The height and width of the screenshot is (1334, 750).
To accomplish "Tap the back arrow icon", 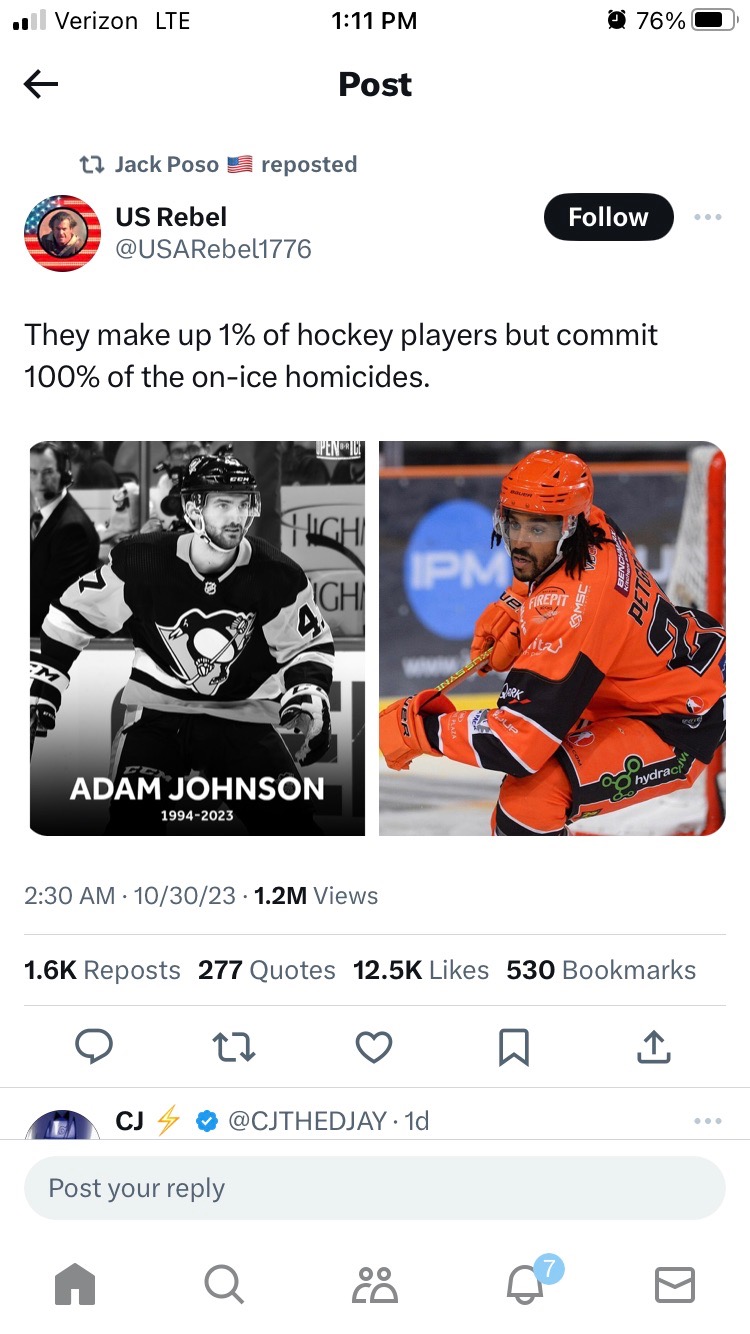I will pyautogui.click(x=41, y=85).
